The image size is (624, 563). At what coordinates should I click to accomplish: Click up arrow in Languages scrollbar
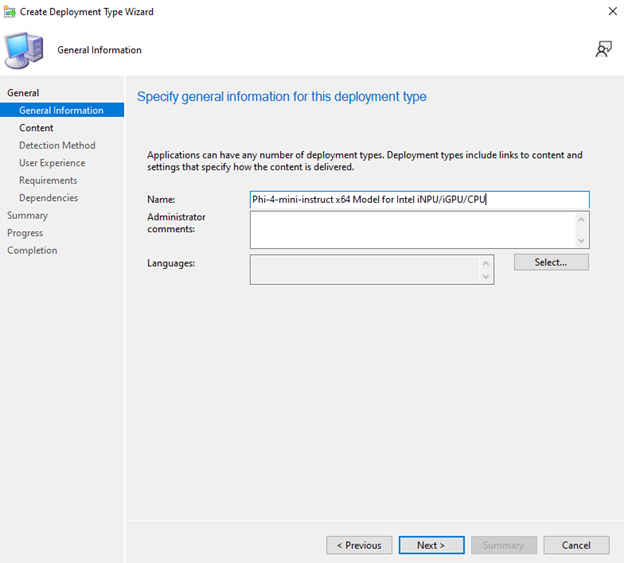[486, 263]
